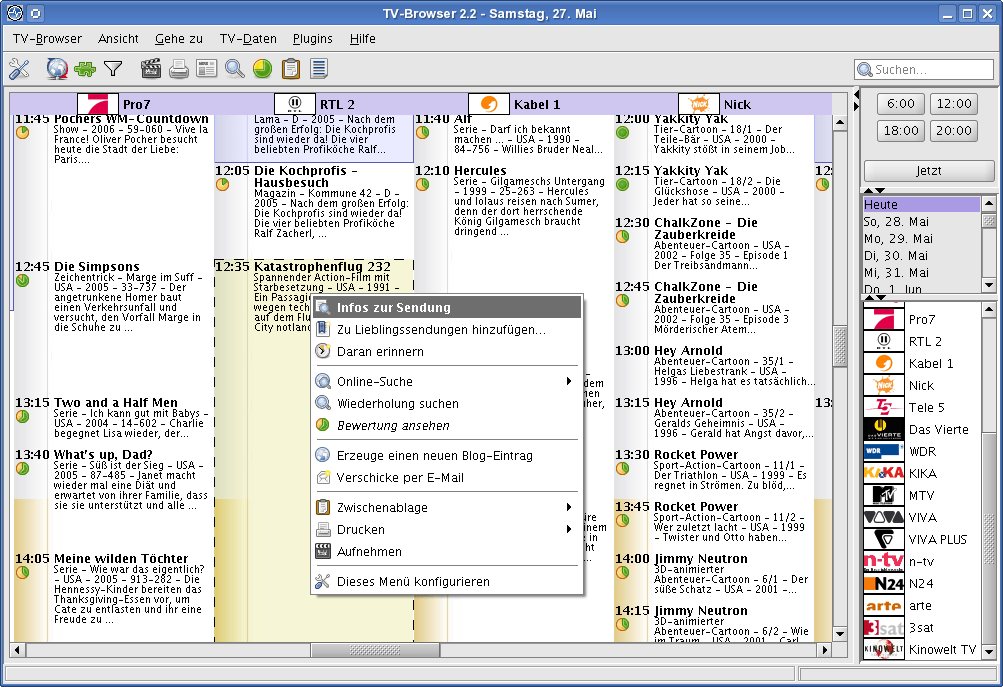Jump to 20:00 time button
This screenshot has height=687, width=1003.
(954, 130)
